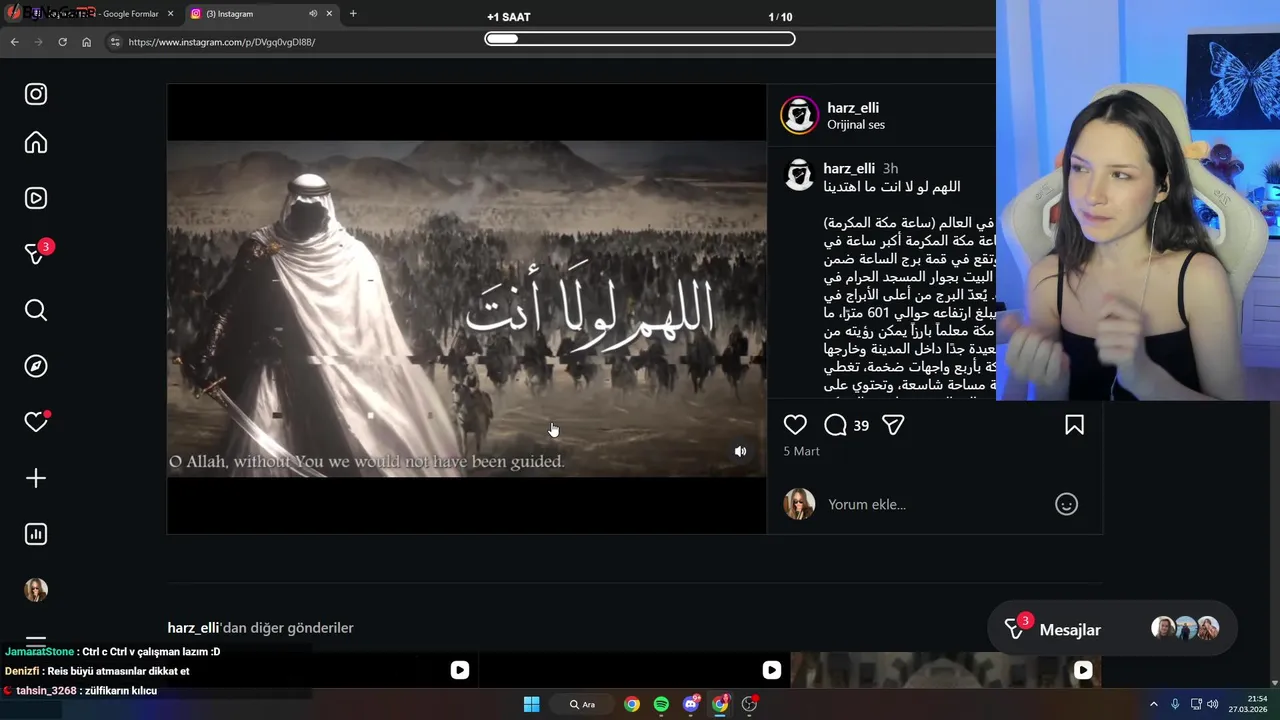Image resolution: width=1280 pixels, height=720 pixels.
Task: Share the post with paper plane icon
Action: tap(893, 425)
